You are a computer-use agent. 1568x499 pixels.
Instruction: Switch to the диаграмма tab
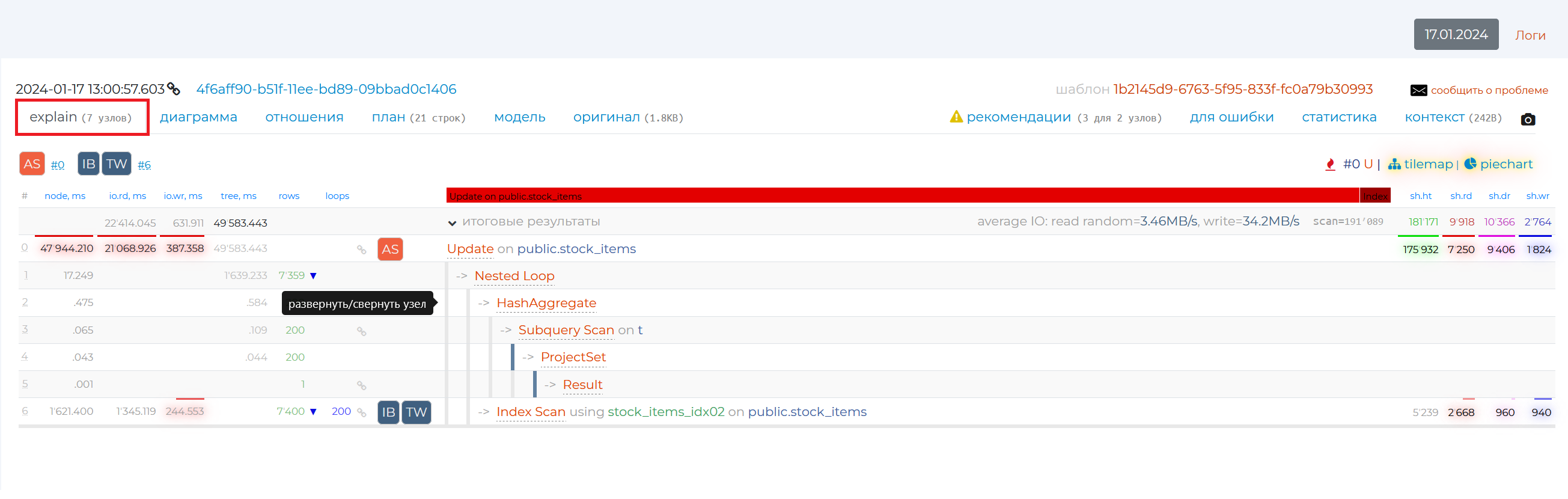tap(198, 117)
